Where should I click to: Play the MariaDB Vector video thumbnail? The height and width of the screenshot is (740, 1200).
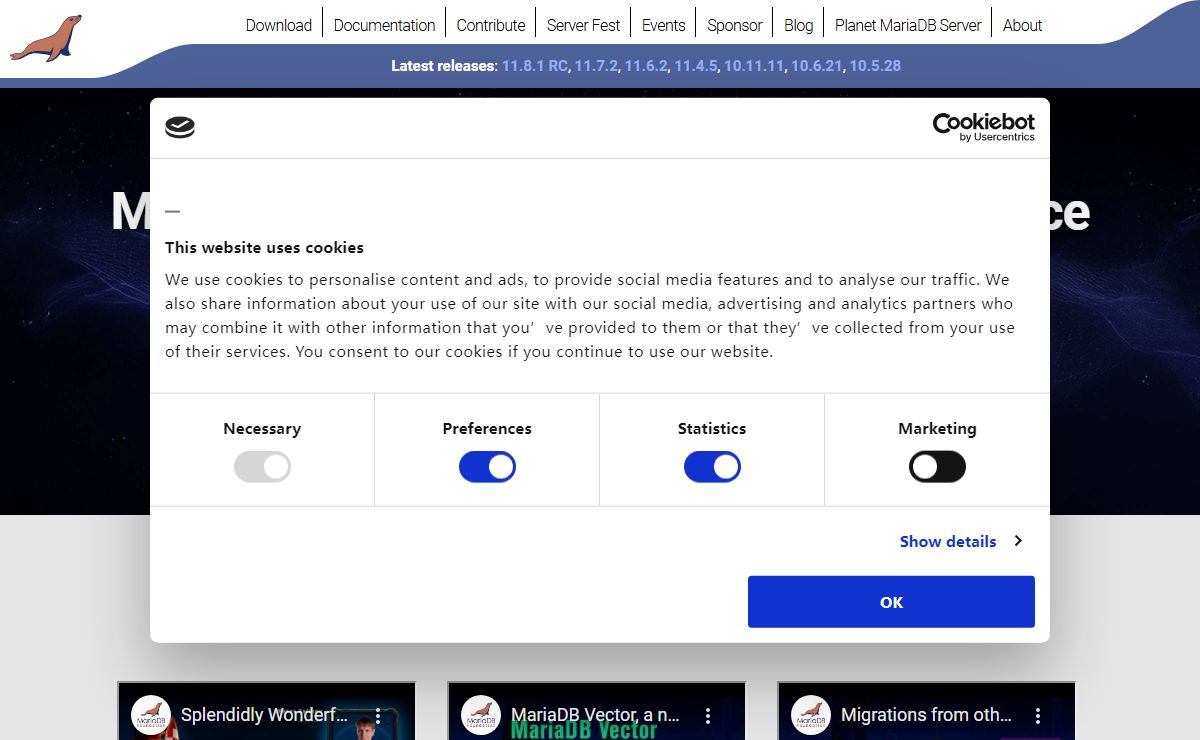pyautogui.click(x=596, y=712)
